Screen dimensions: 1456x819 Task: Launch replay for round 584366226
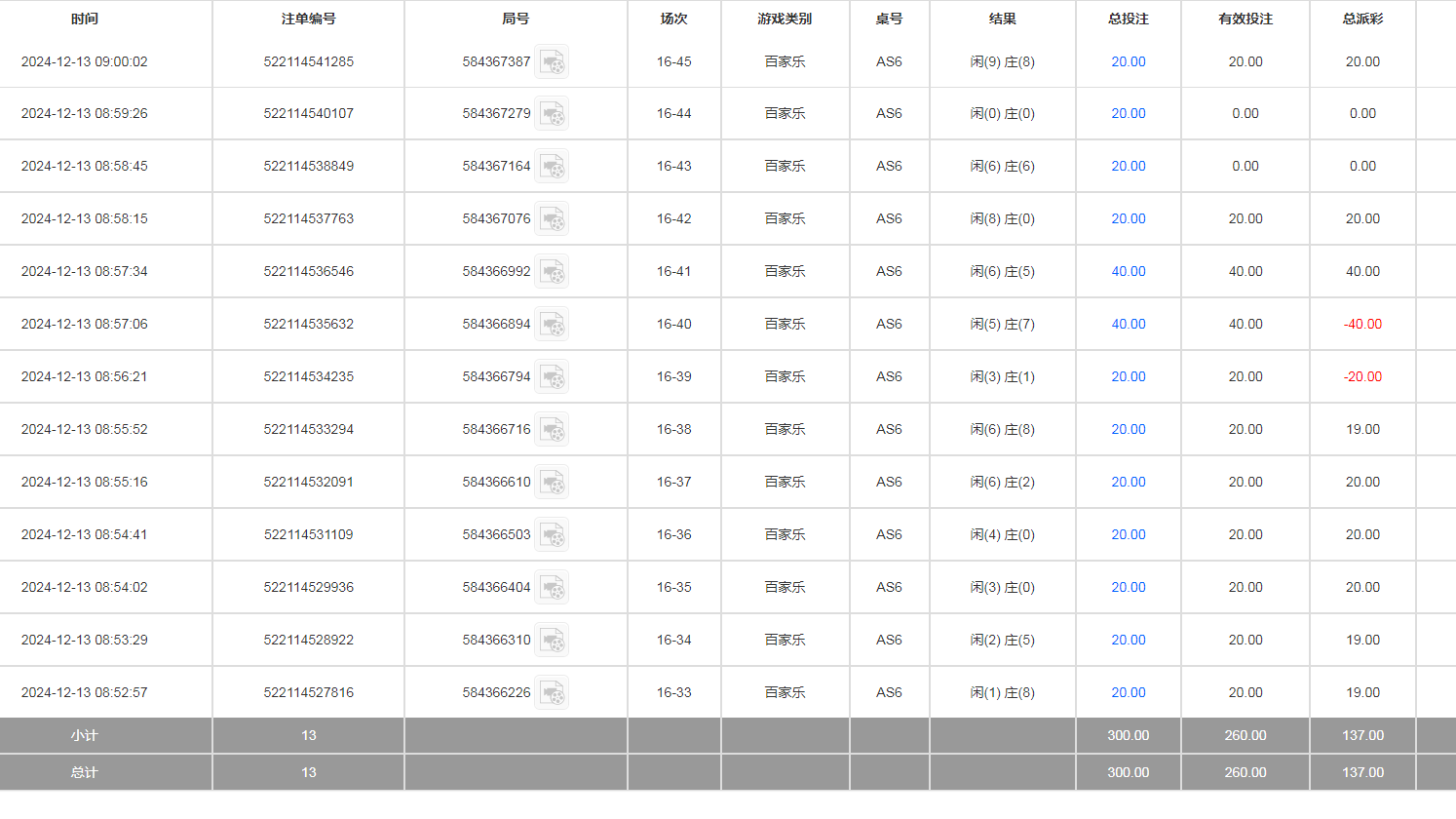click(x=552, y=693)
